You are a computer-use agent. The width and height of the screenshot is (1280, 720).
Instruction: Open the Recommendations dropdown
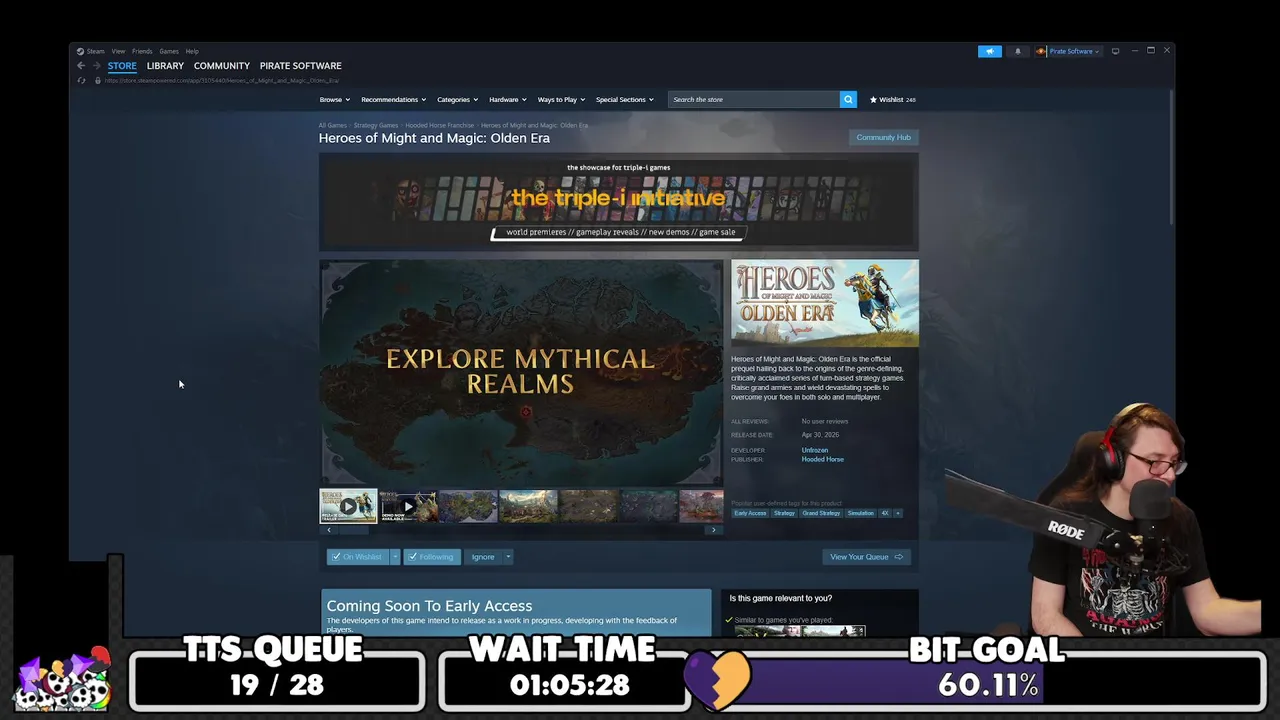tap(393, 99)
